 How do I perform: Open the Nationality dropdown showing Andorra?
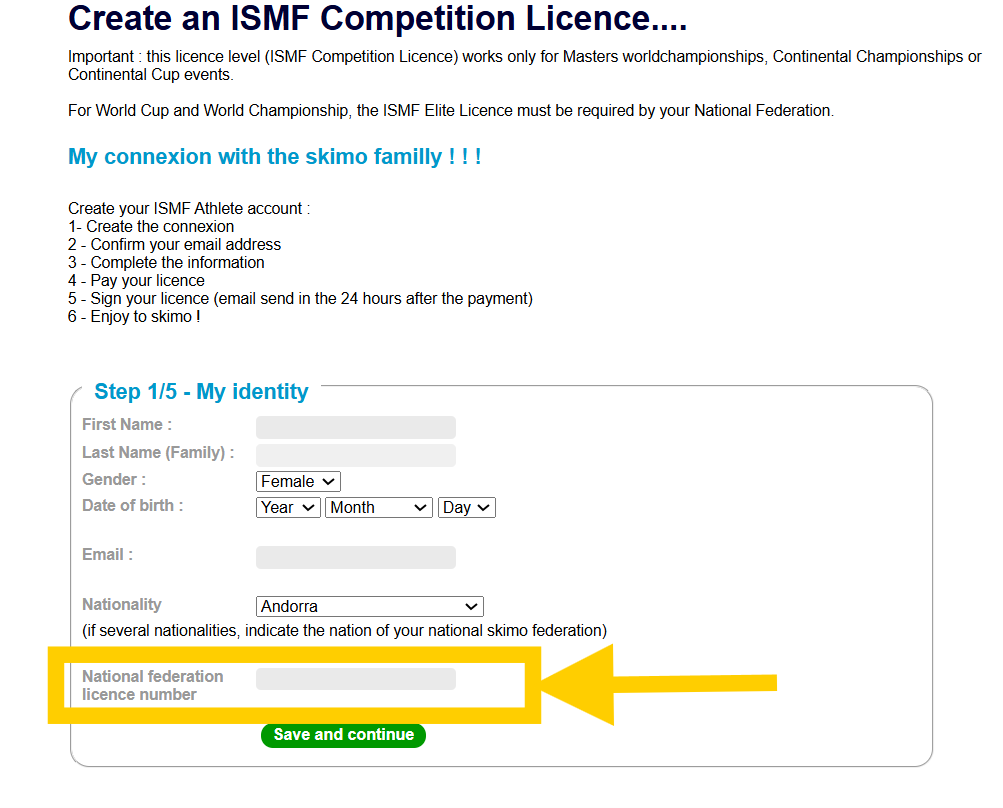369,606
